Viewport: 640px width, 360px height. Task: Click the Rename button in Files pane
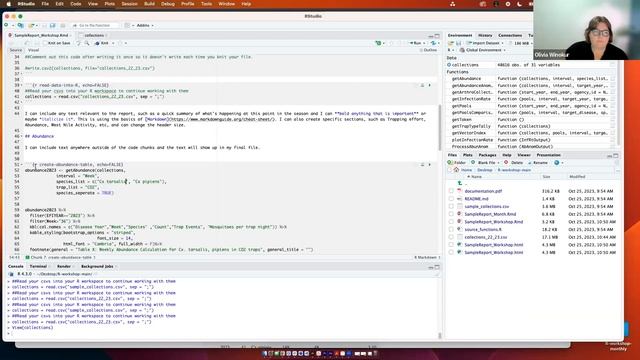click(x=537, y=162)
